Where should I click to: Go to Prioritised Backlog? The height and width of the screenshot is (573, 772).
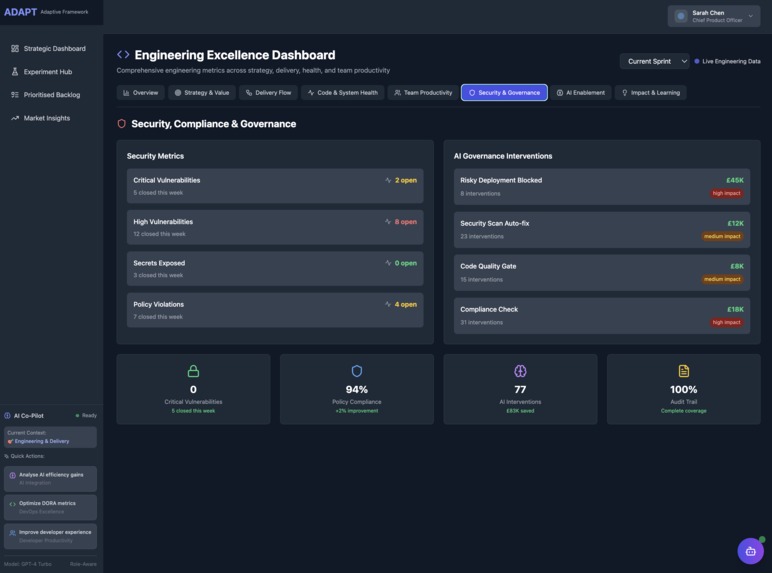(x=46, y=95)
